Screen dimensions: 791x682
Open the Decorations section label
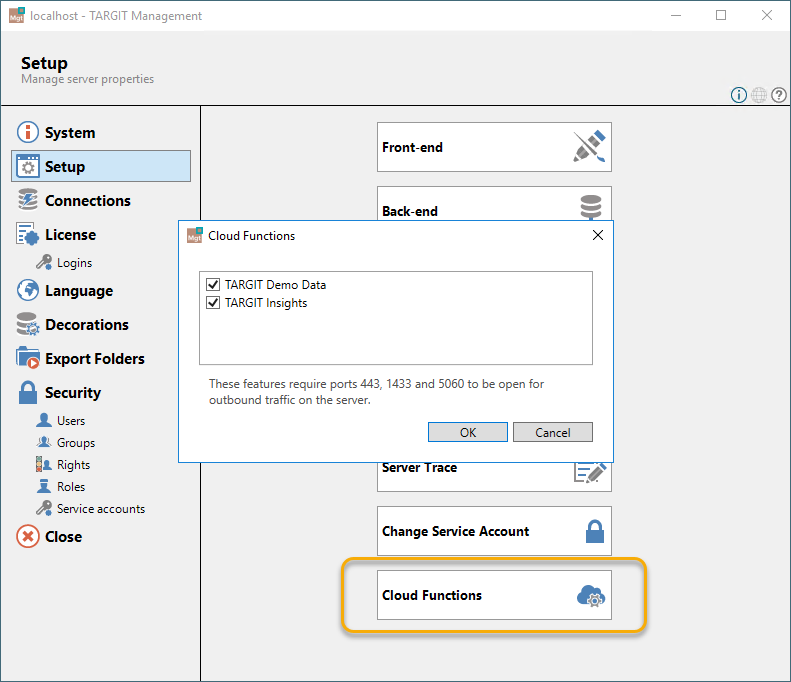87,325
